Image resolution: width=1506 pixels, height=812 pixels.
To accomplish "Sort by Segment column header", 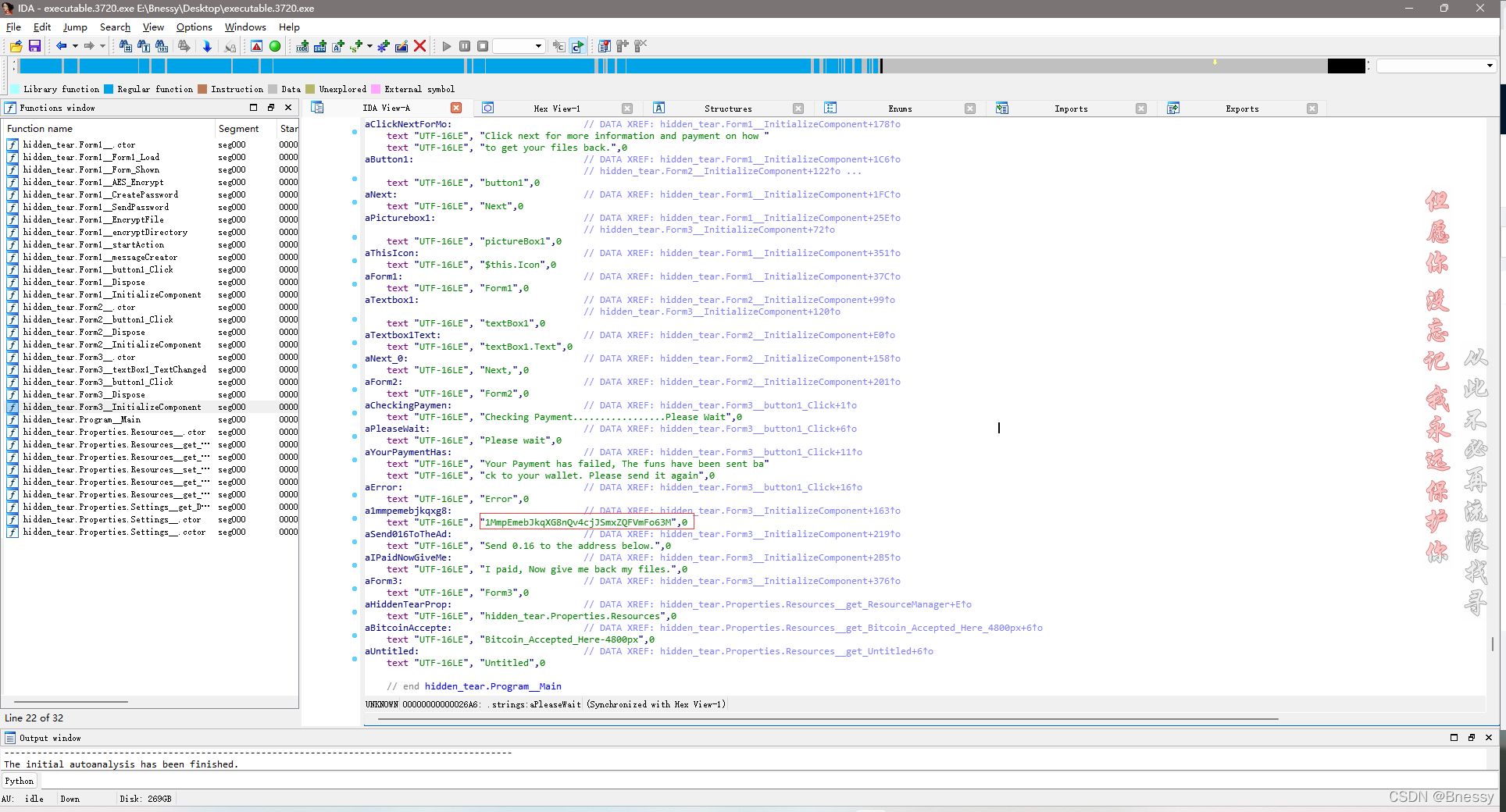I will pos(246,129).
